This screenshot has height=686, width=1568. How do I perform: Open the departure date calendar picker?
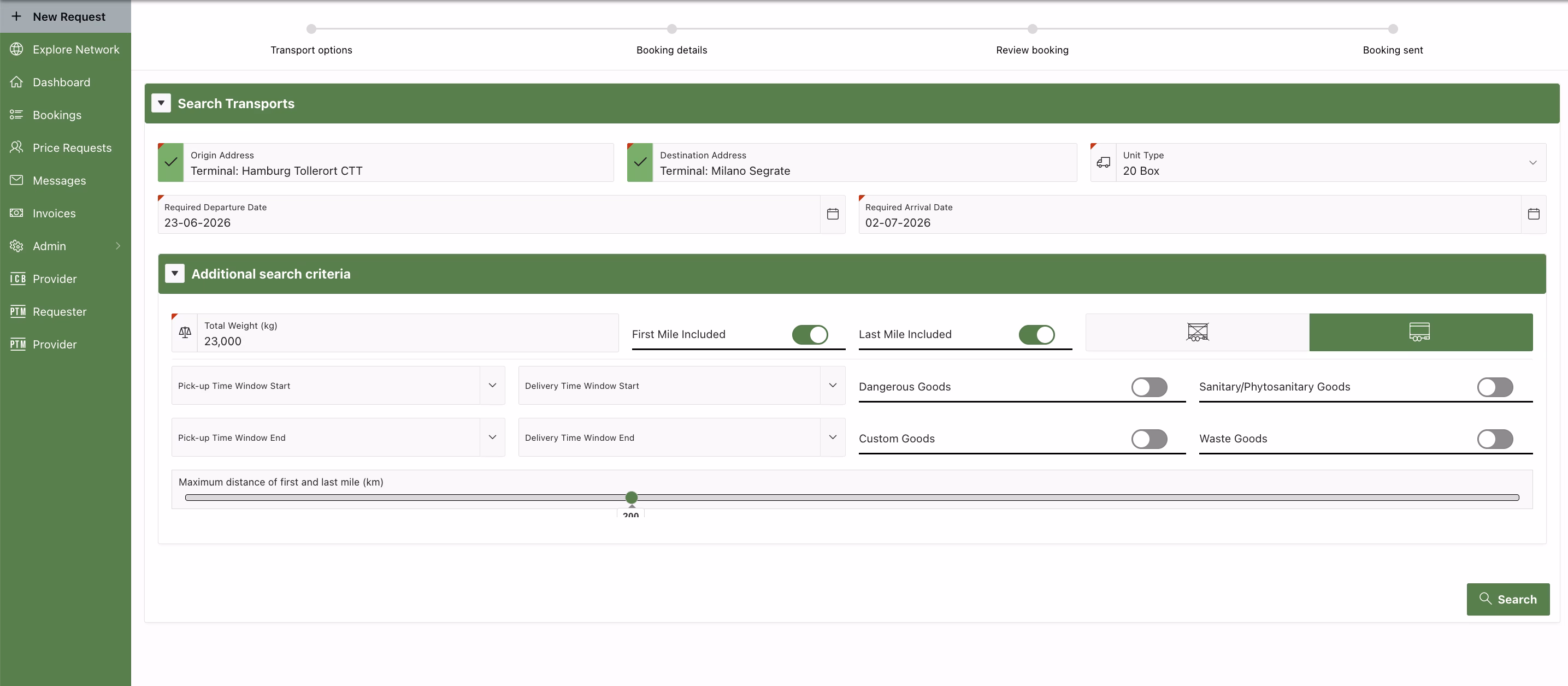point(833,214)
